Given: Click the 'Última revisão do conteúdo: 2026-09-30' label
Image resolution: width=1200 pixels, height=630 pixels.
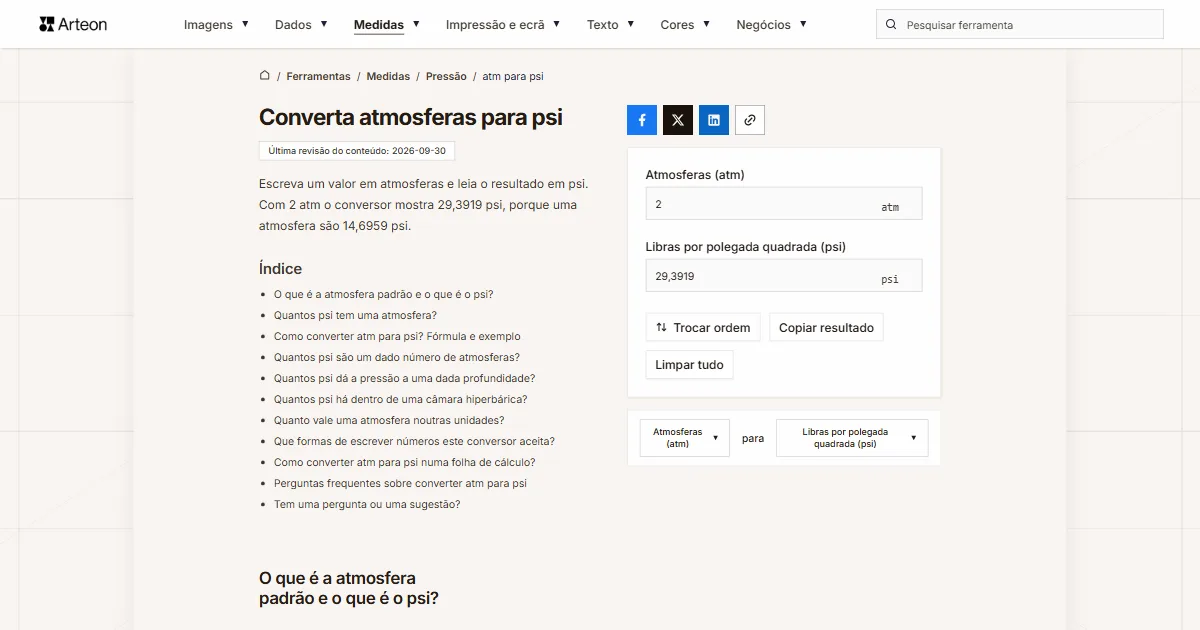Looking at the screenshot, I should (357, 151).
